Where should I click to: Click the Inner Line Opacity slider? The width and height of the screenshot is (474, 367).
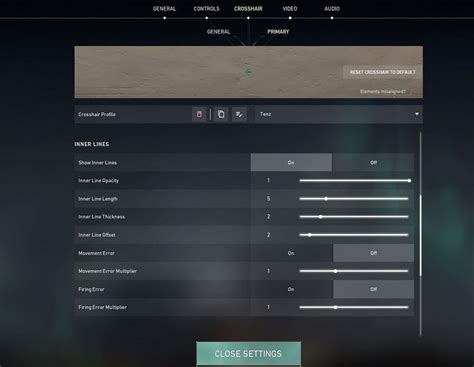click(x=354, y=181)
